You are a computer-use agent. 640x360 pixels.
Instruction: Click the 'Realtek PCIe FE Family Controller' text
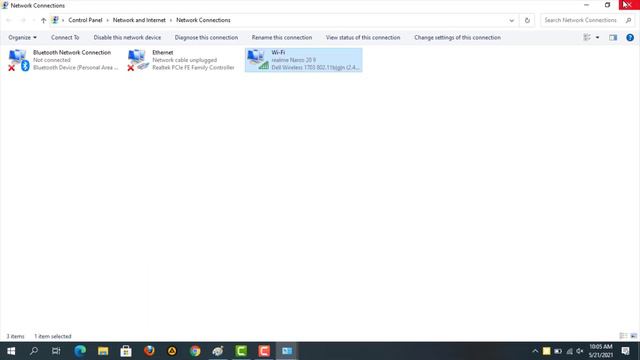(193, 67)
